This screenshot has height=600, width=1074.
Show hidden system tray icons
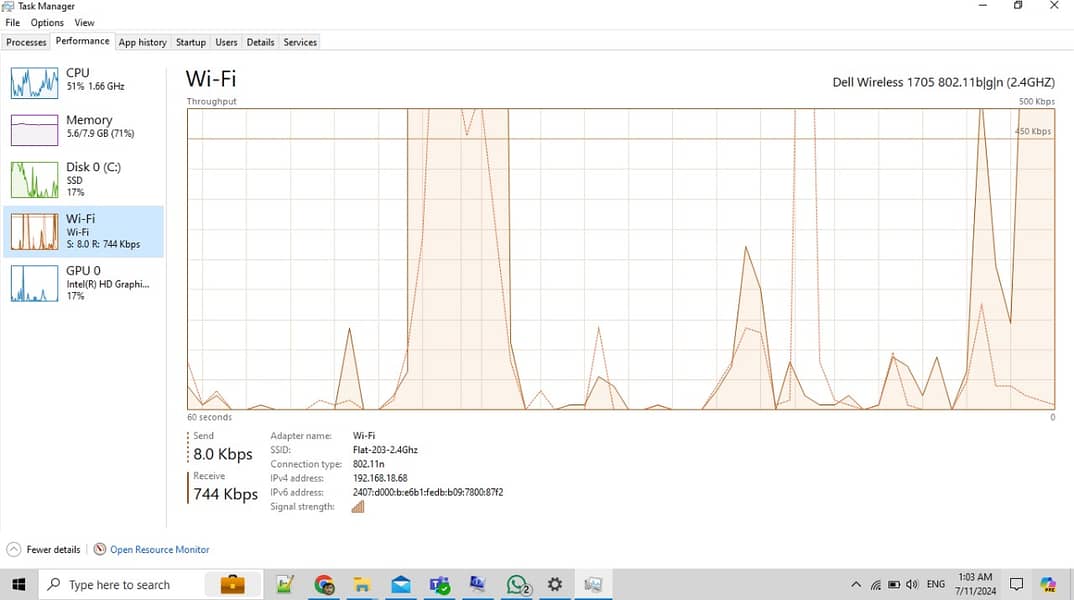click(856, 584)
